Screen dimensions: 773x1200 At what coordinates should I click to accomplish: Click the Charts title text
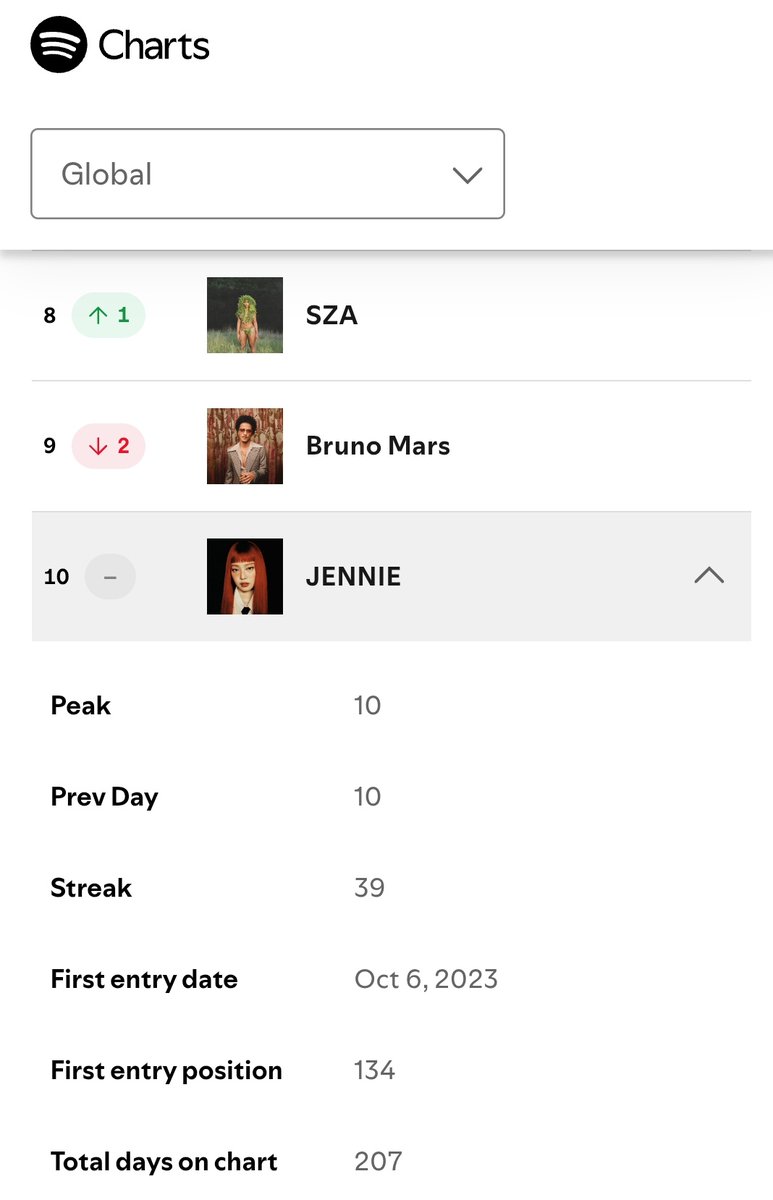154,46
